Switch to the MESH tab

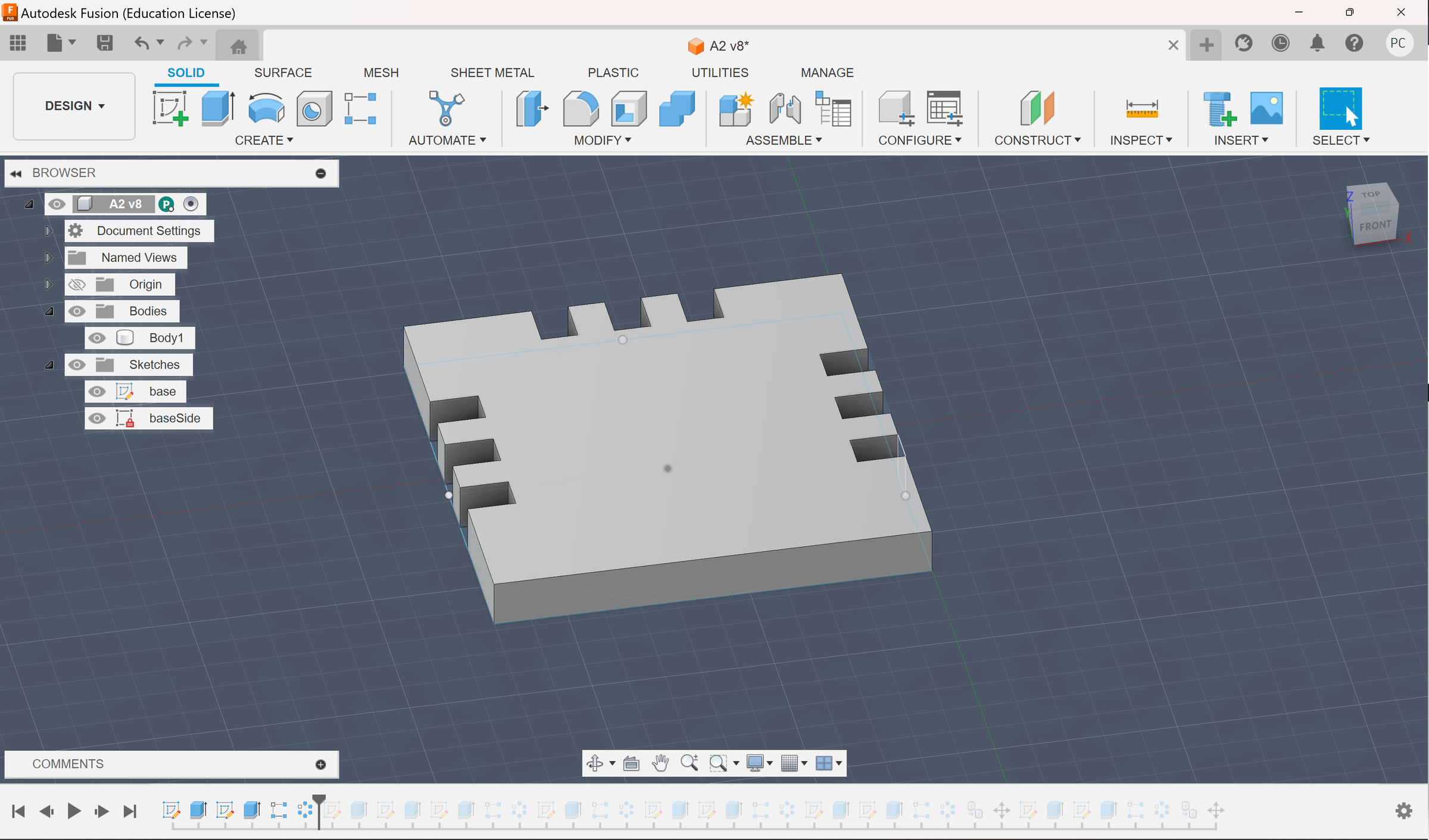coord(381,73)
